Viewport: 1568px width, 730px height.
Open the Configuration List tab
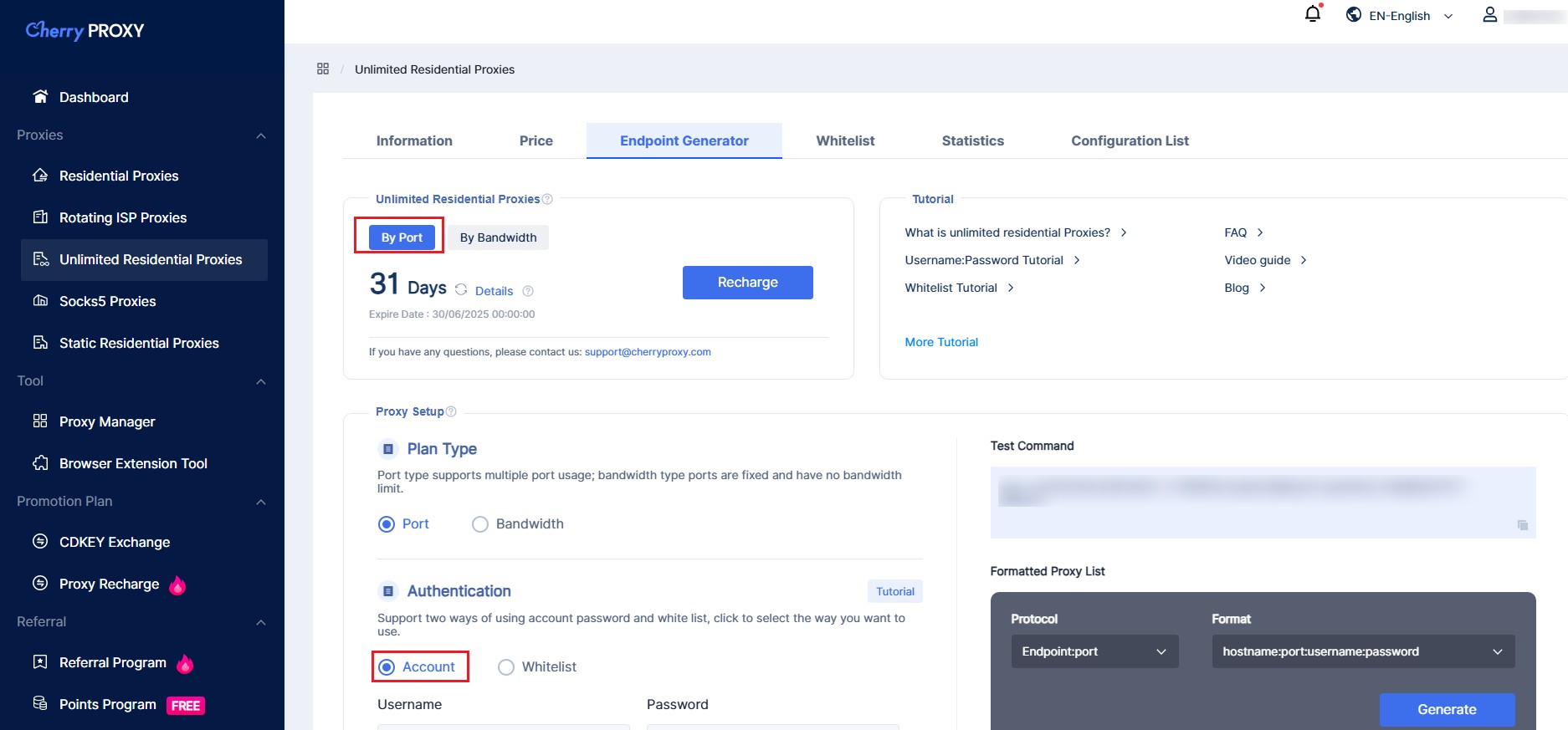pos(1130,140)
